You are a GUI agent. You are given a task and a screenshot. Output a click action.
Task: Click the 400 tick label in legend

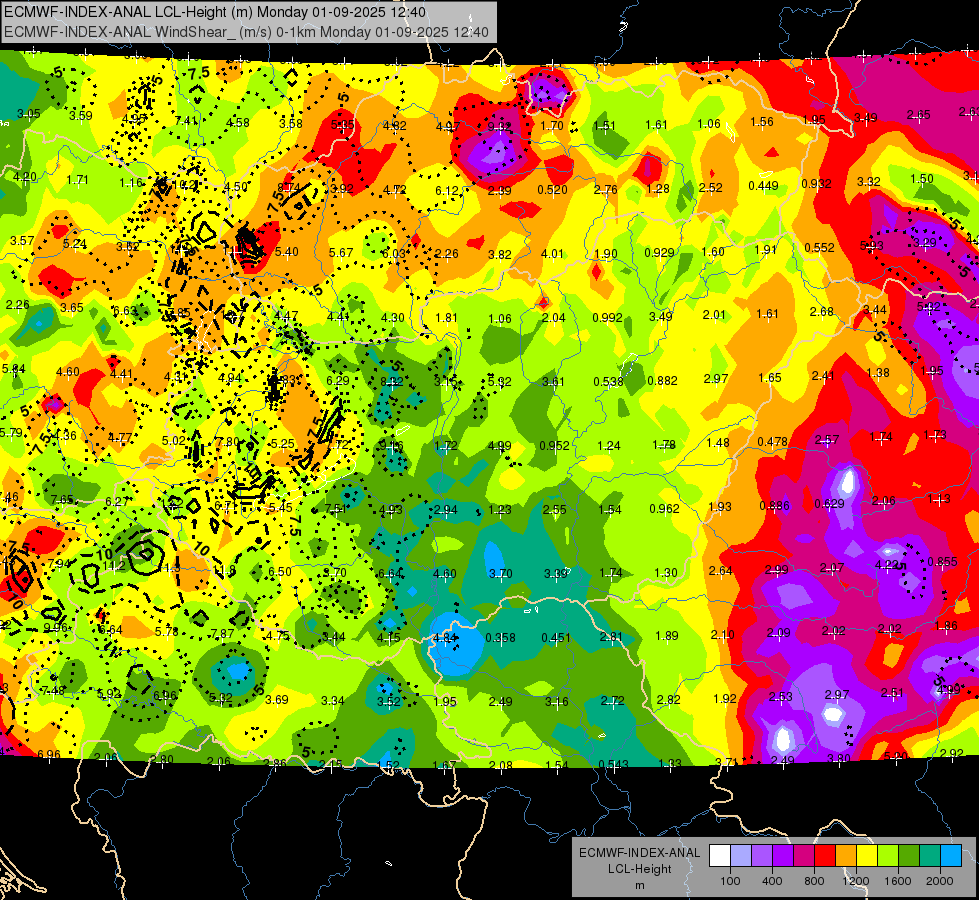tap(772, 881)
